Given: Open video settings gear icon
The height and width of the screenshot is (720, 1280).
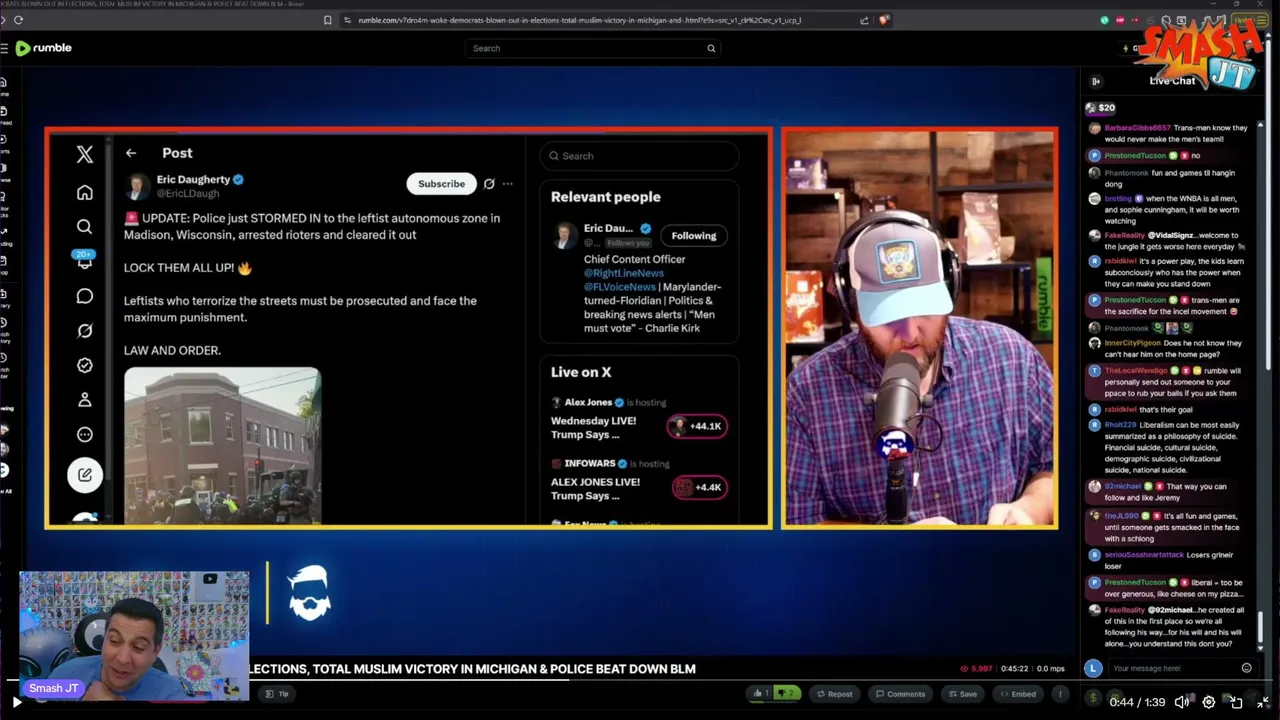Looking at the screenshot, I should pyautogui.click(x=1208, y=702).
